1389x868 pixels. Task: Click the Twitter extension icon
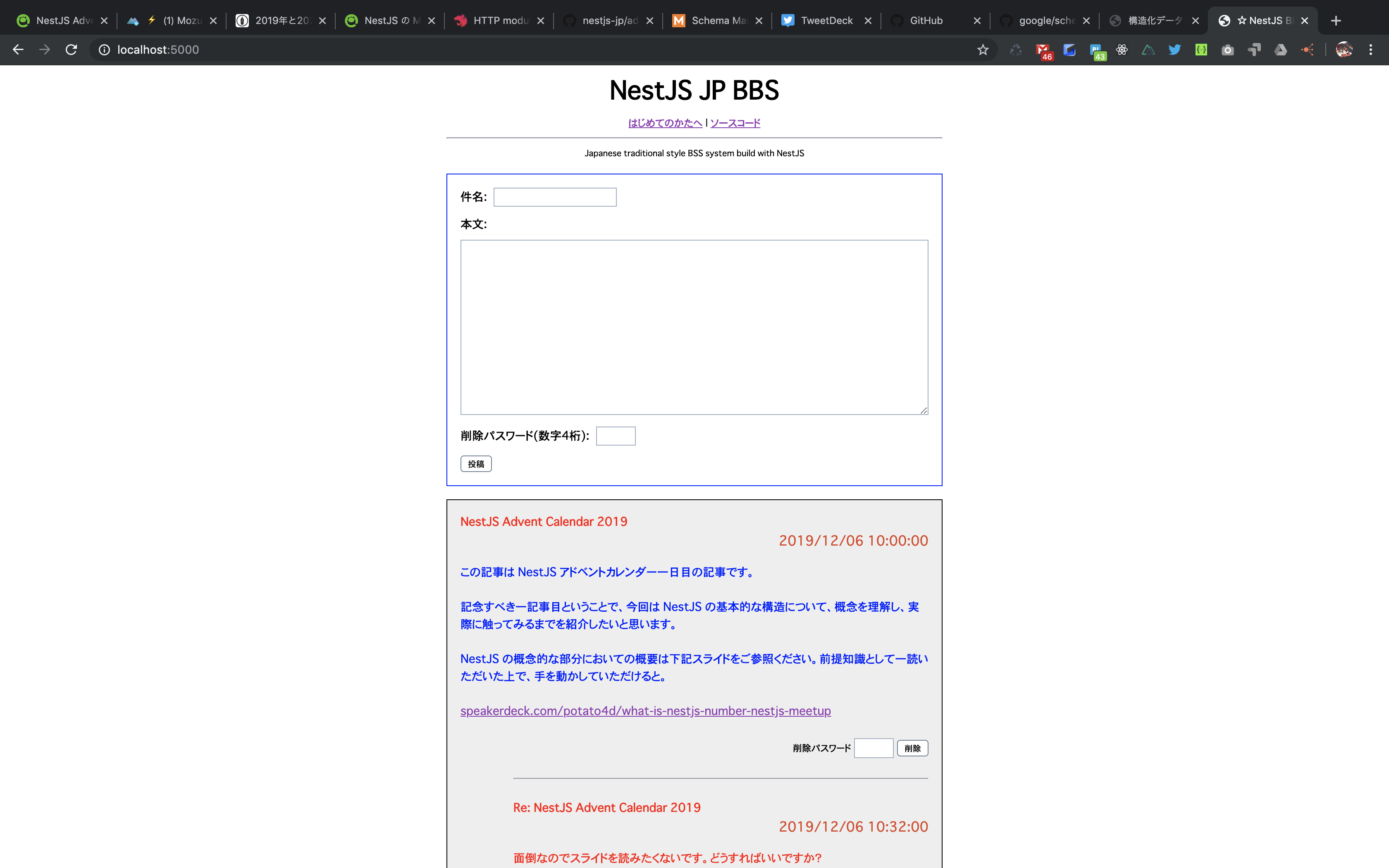(x=1176, y=49)
